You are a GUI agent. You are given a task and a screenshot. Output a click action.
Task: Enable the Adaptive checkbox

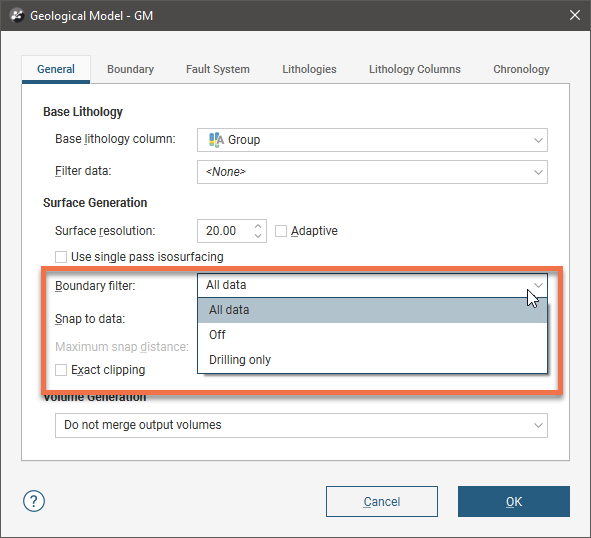281,231
